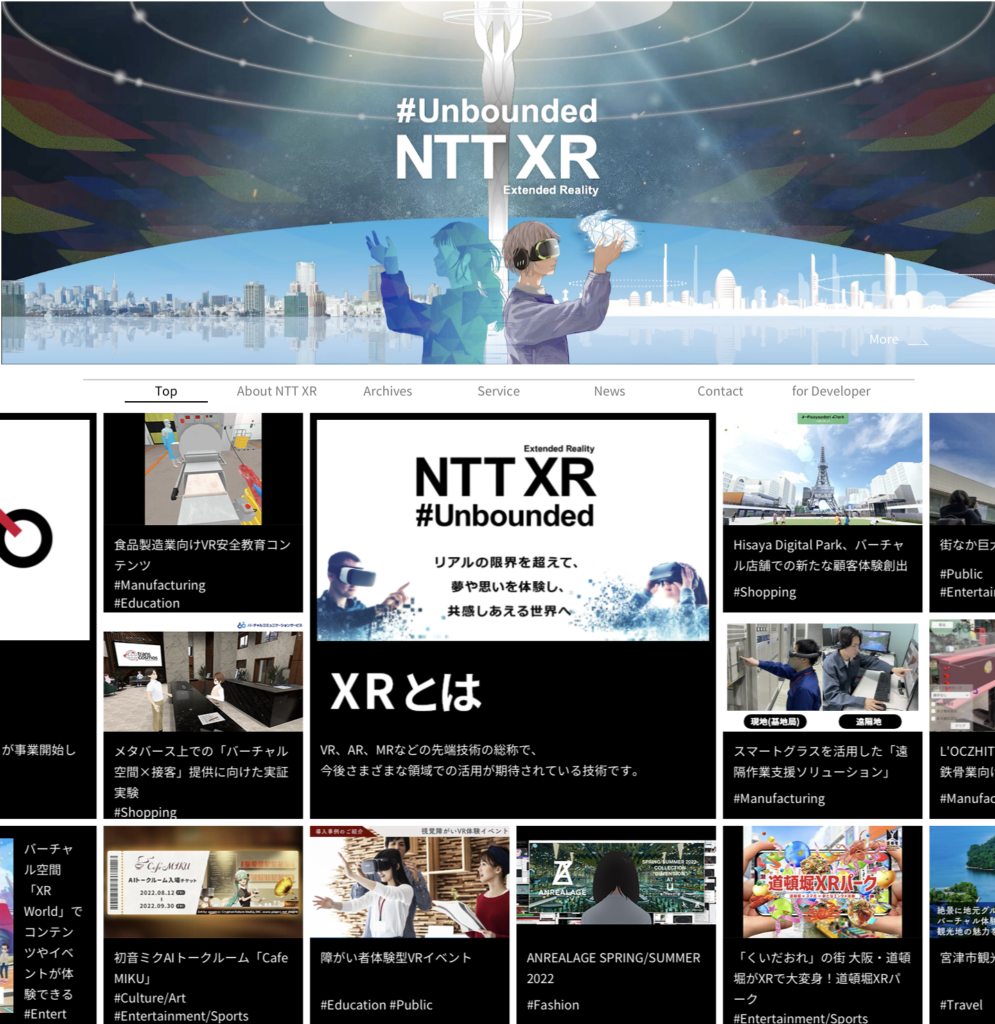Select the Top navigation tab
The image size is (995, 1024).
(x=166, y=391)
